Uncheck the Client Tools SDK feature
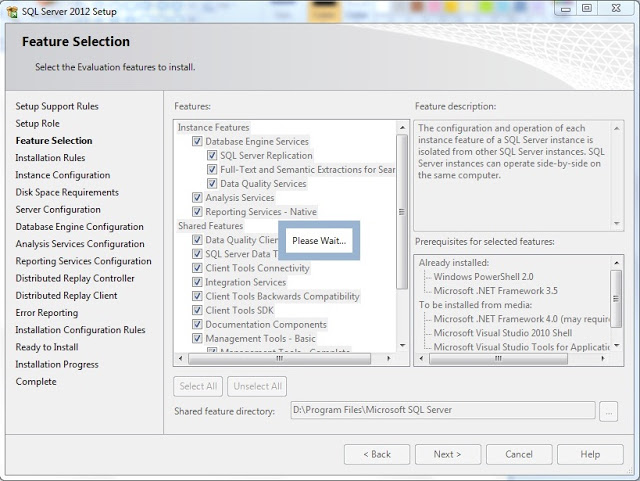Viewport: 640px width, 481px height. pos(198,311)
